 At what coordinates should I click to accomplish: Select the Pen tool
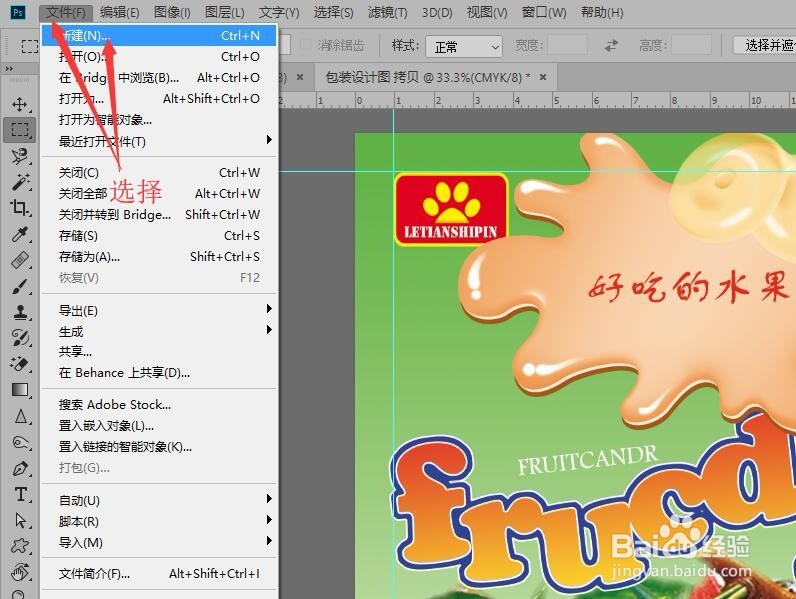pos(20,468)
